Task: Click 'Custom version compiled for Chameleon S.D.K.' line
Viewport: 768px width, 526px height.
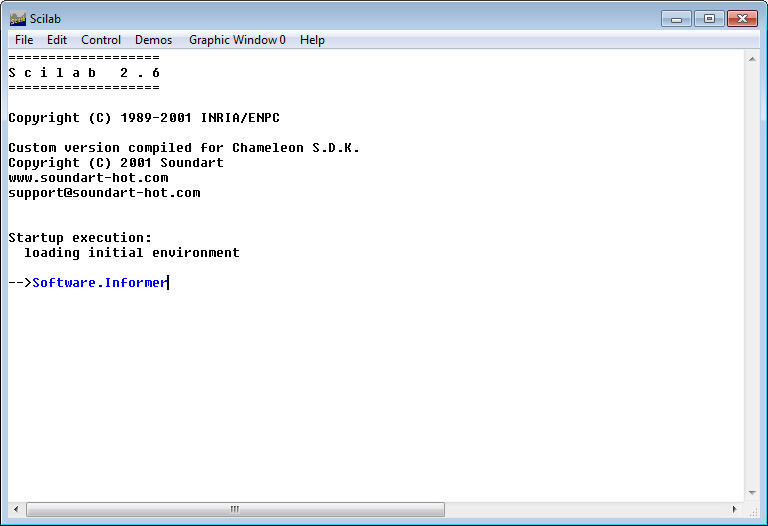Action: (x=184, y=148)
